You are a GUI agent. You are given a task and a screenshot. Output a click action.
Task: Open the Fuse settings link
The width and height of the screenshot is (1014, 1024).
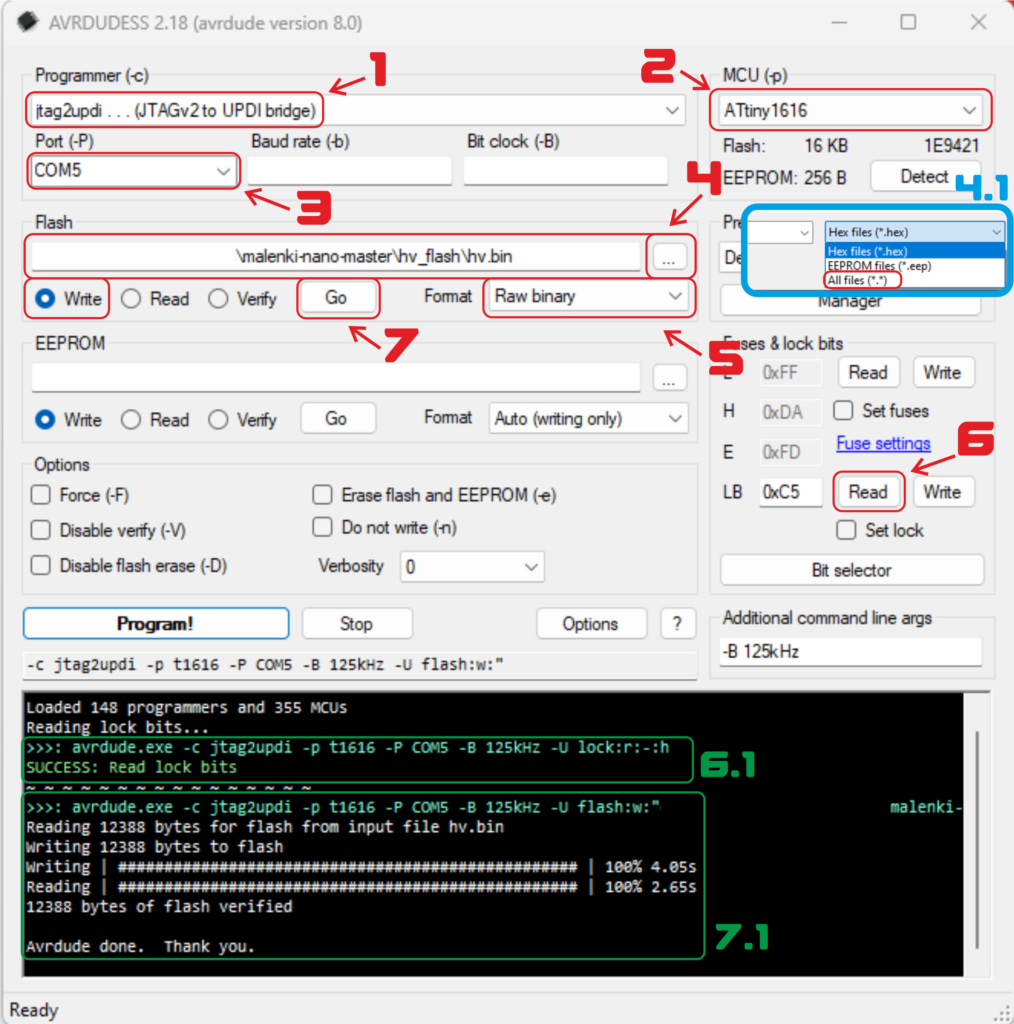coord(883,443)
